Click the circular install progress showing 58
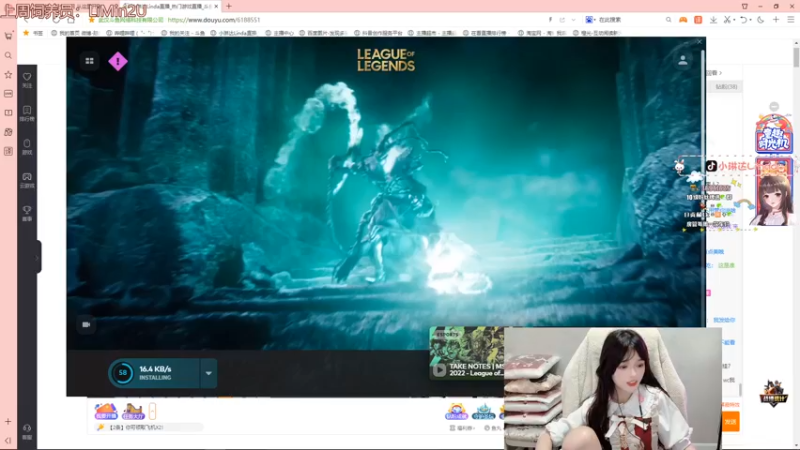 122,373
